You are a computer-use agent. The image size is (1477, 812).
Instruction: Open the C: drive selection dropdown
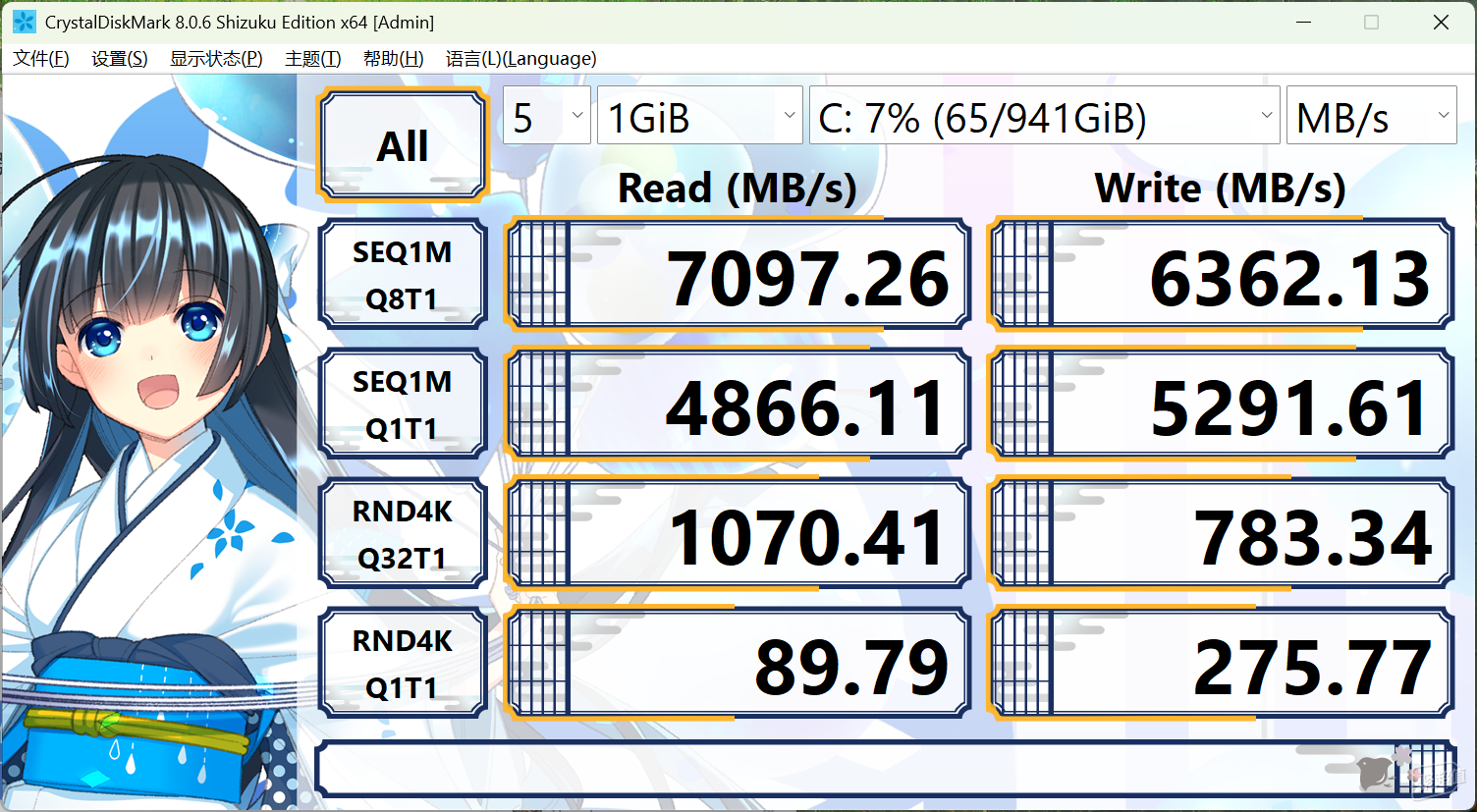point(1045,115)
